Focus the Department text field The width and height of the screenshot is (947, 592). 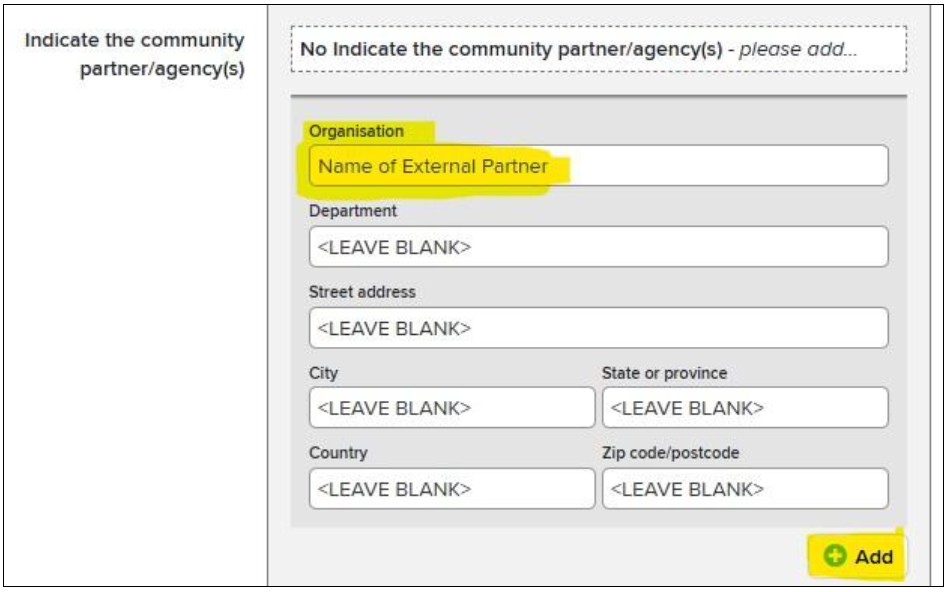598,247
